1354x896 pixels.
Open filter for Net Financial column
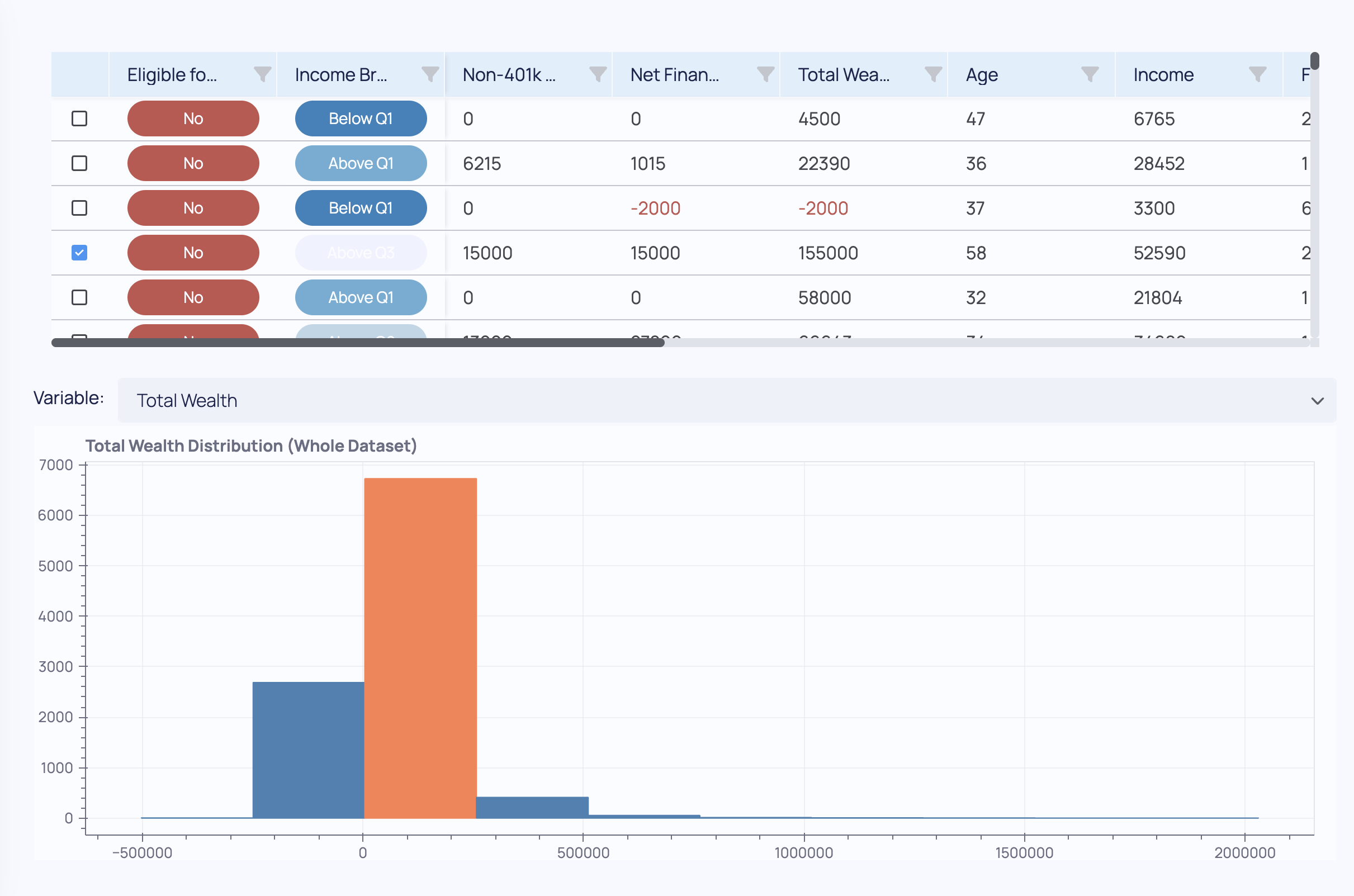(x=765, y=74)
